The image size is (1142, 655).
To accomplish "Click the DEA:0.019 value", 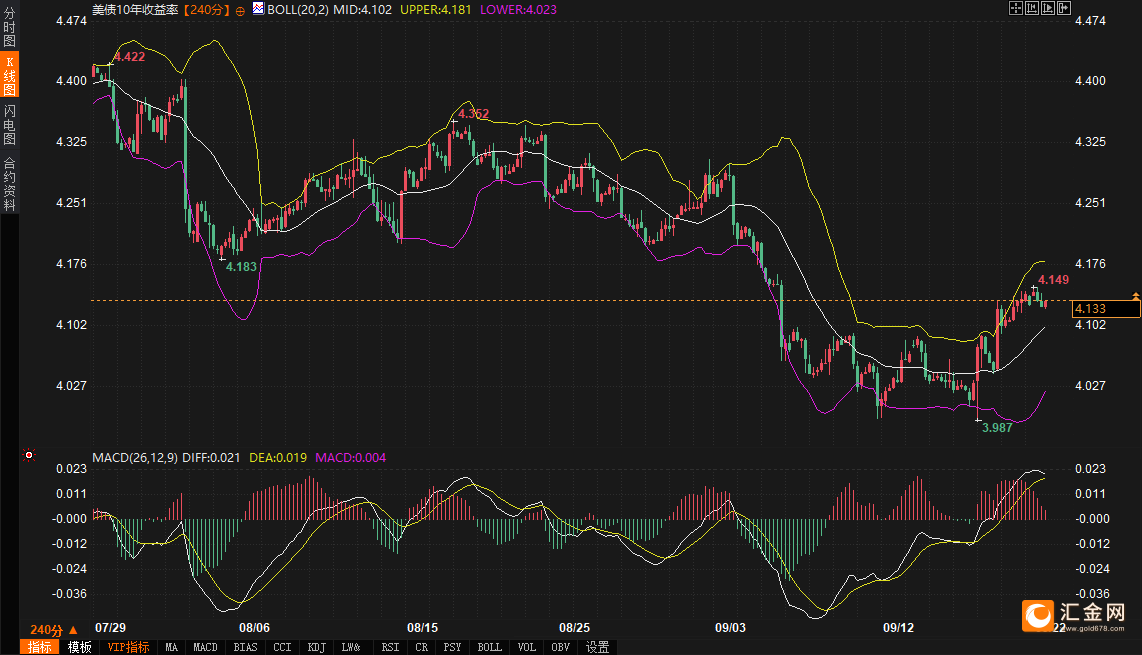I will 278,458.
